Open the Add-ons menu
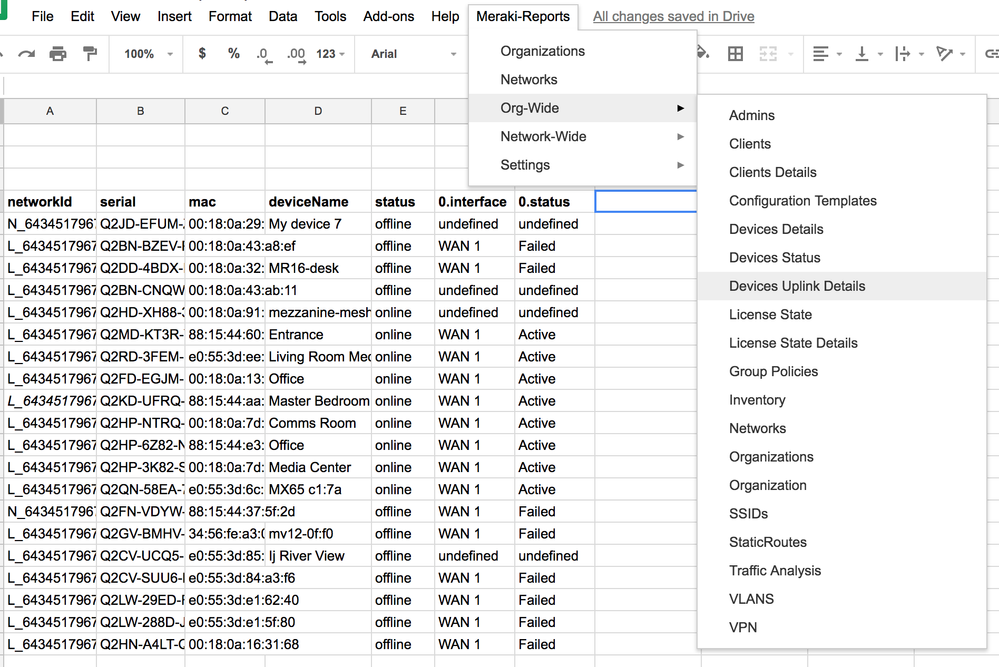999x667 pixels. (x=389, y=17)
